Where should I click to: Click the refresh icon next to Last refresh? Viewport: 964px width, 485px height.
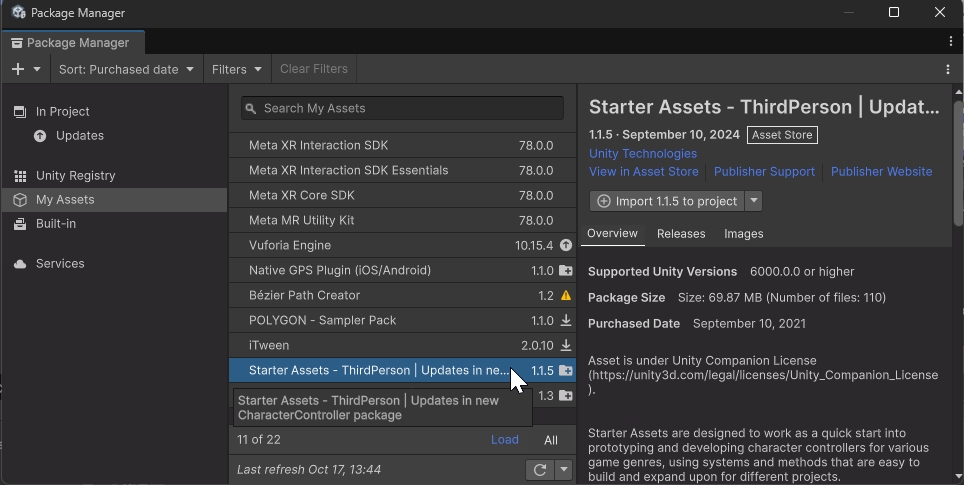click(540, 470)
